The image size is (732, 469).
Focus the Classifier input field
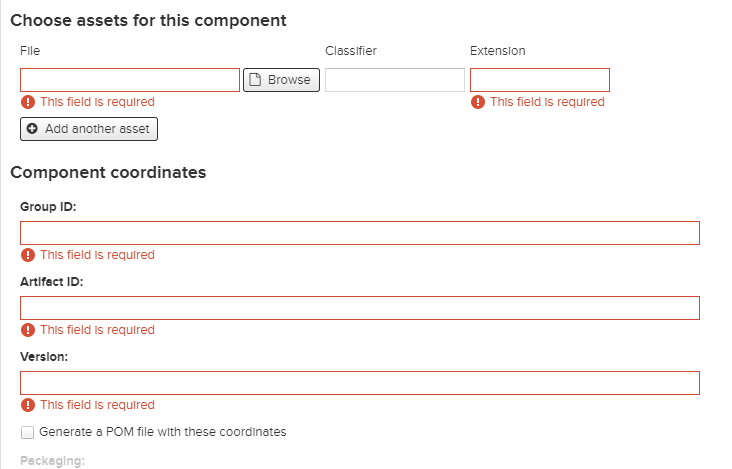pyautogui.click(x=395, y=80)
